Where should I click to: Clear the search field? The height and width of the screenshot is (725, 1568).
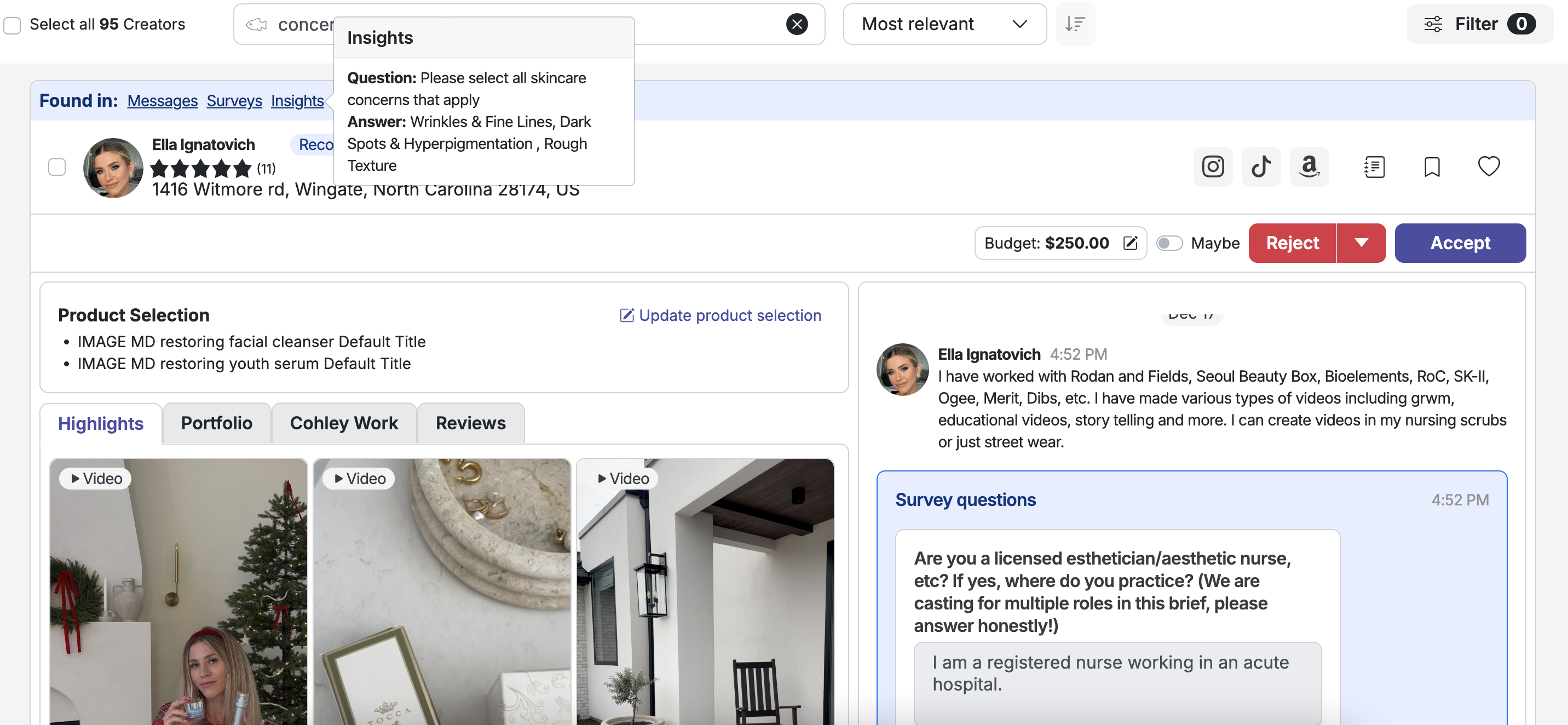[796, 24]
